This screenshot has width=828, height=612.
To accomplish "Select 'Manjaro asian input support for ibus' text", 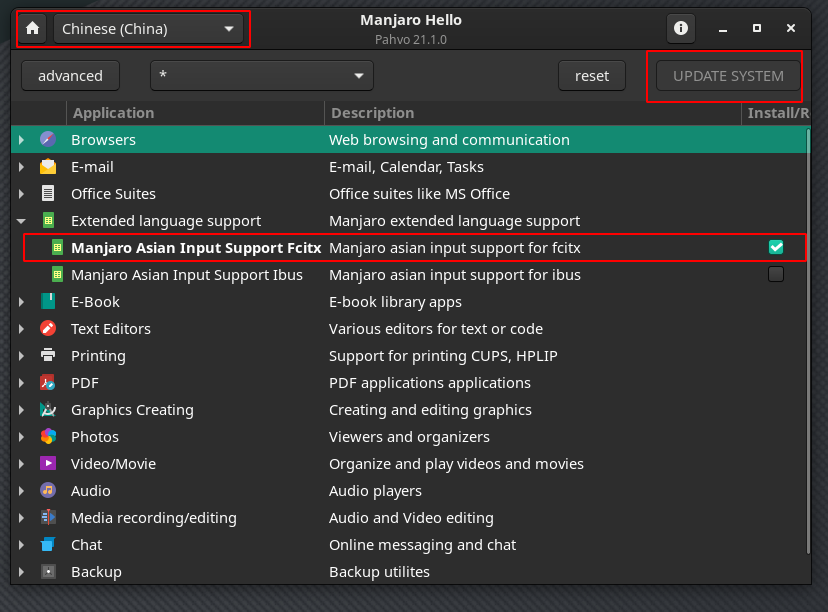I will tap(455, 274).
